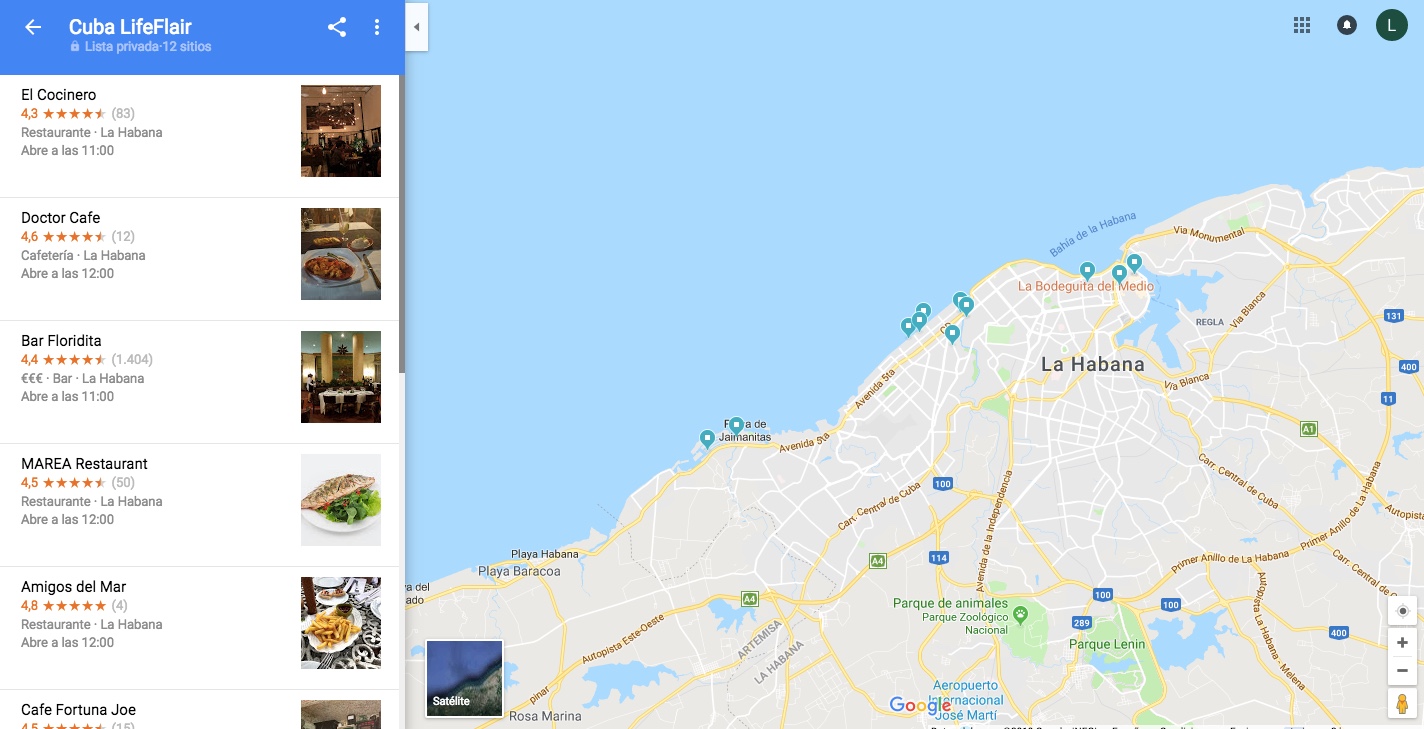Zoom in on the map
Screen dimensions: 1424x729
pyautogui.click(x=1402, y=643)
